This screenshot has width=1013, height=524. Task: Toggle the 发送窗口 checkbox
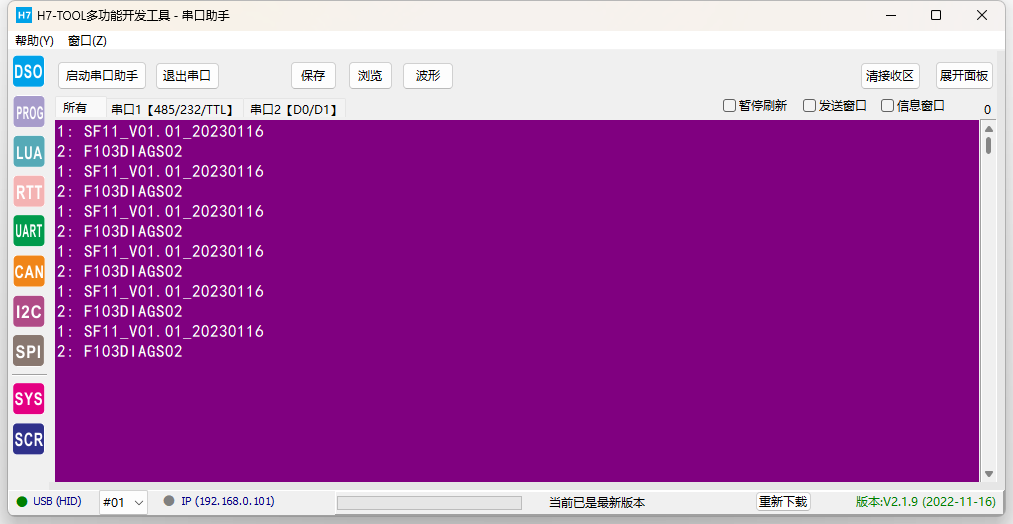pyautogui.click(x=810, y=106)
